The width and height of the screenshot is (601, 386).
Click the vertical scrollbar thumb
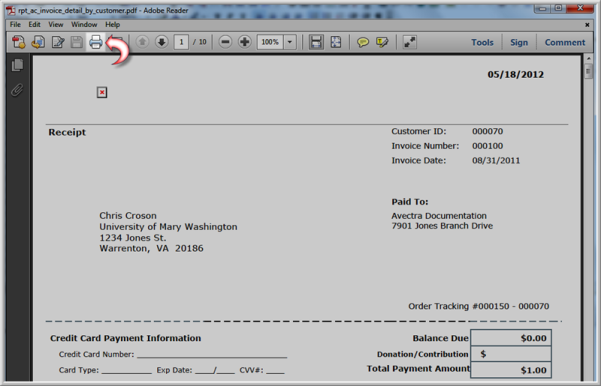(589, 72)
